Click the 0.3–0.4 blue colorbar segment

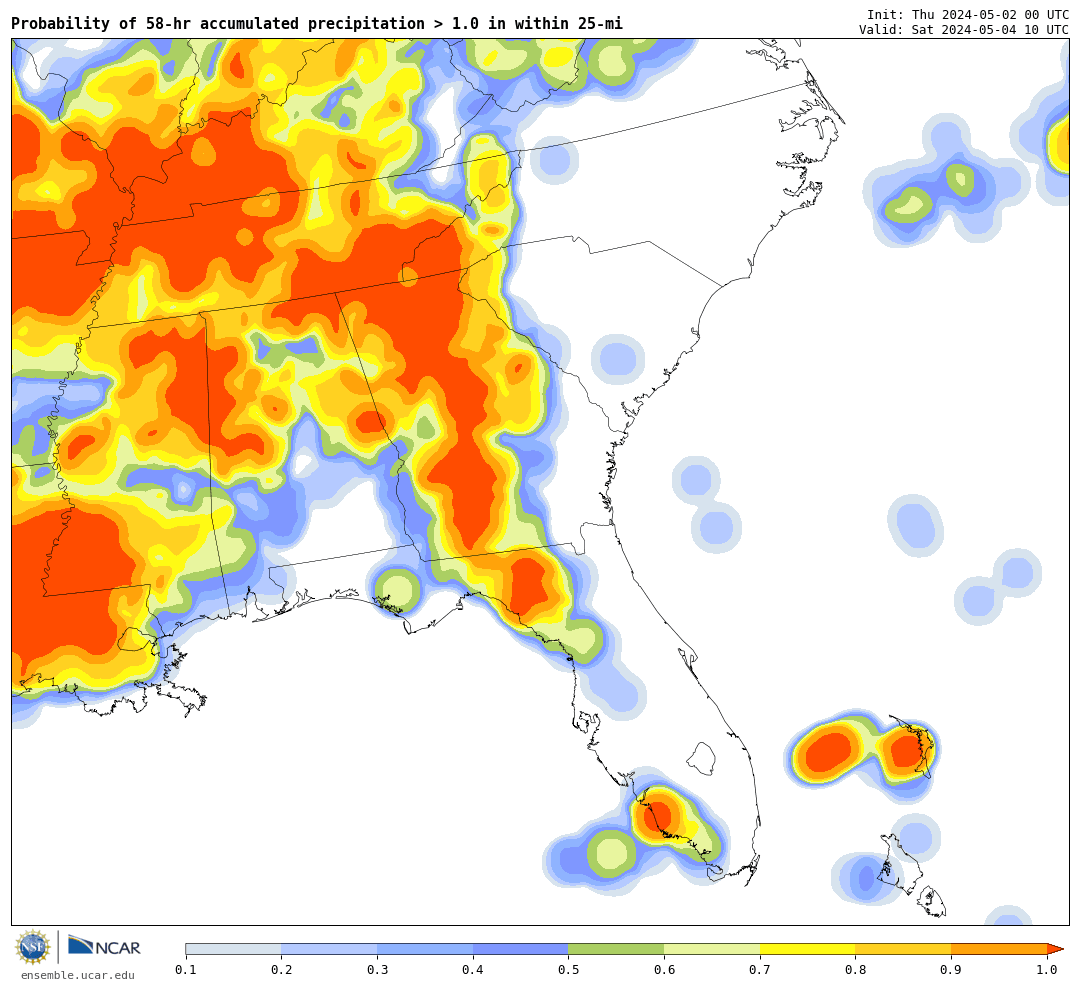click(x=425, y=949)
